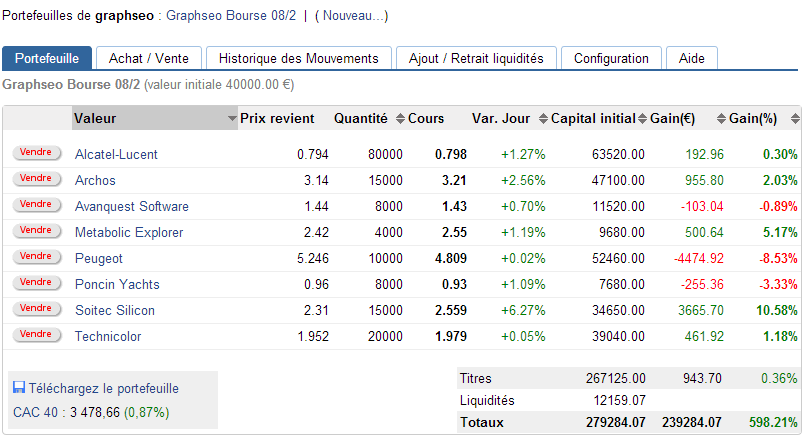
Task: Click Vendre next to Soitec Silicon
Action: pos(36,308)
